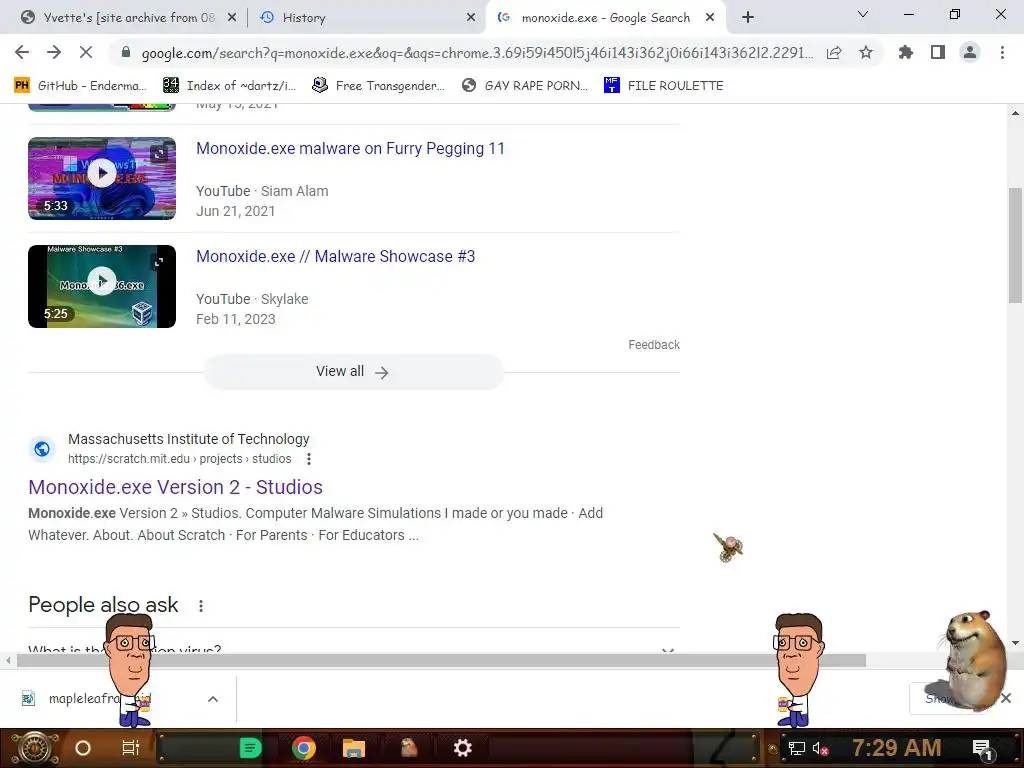Open Settings gear on the taskbar
This screenshot has height=768, width=1024.
[462, 748]
